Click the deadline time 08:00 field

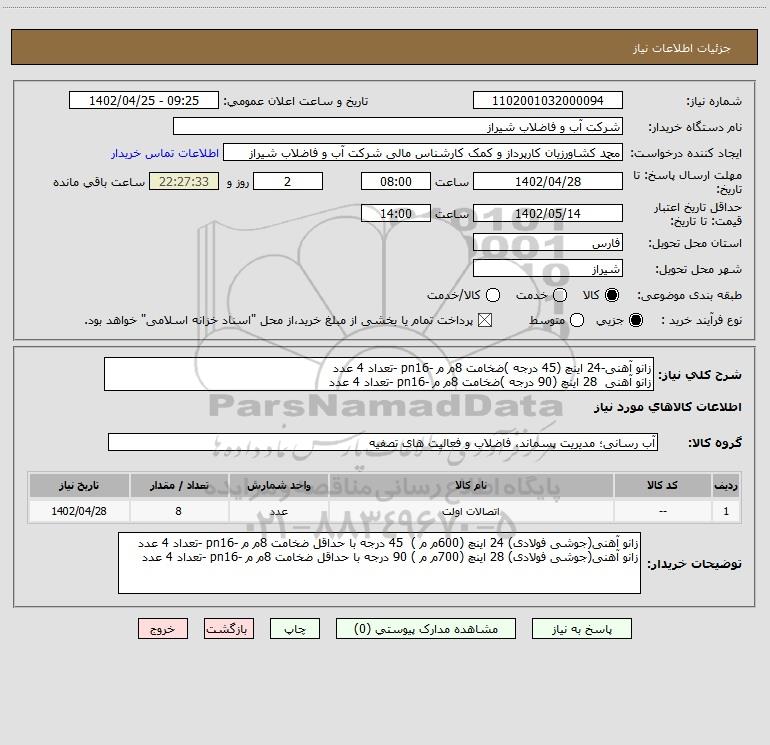[x=396, y=181]
